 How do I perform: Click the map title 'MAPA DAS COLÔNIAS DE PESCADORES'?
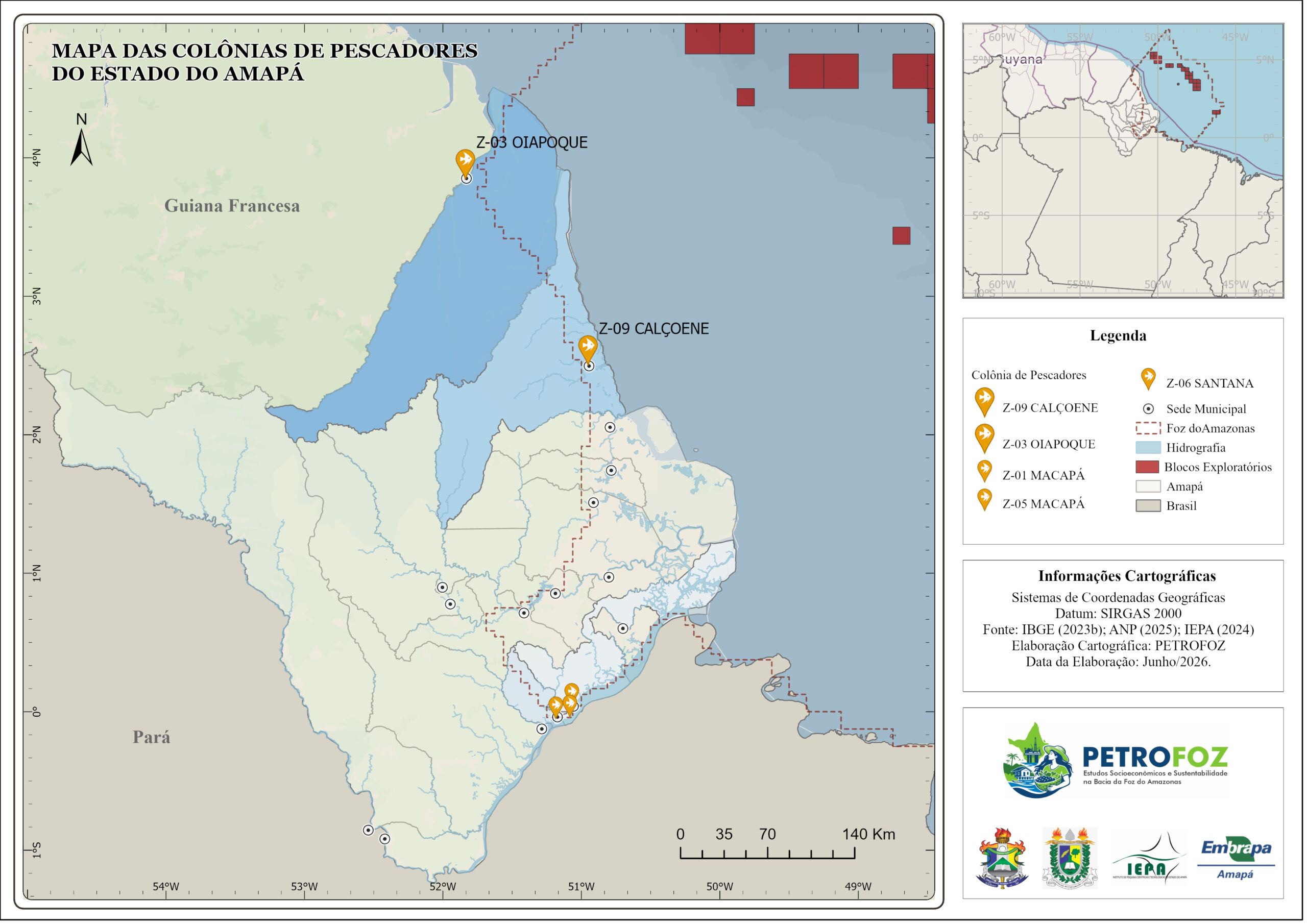(264, 51)
